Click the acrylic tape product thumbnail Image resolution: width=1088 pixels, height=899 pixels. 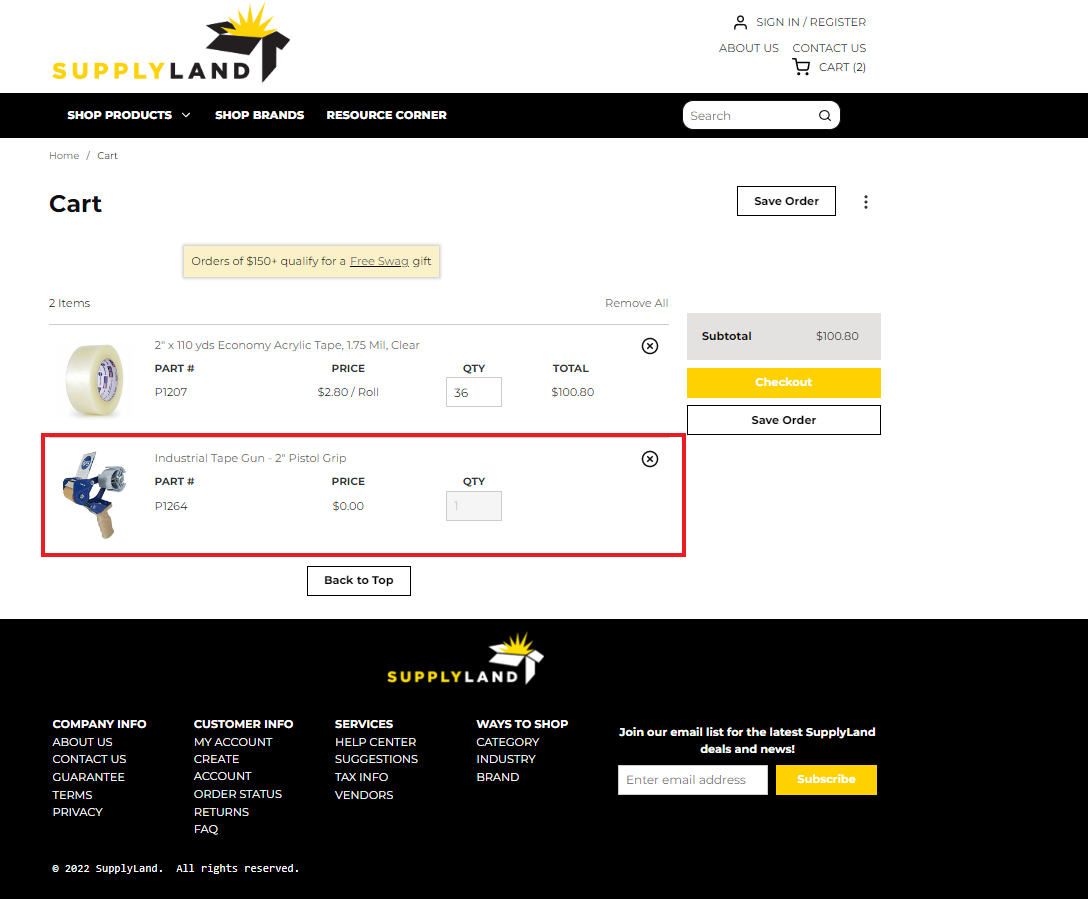(95, 380)
